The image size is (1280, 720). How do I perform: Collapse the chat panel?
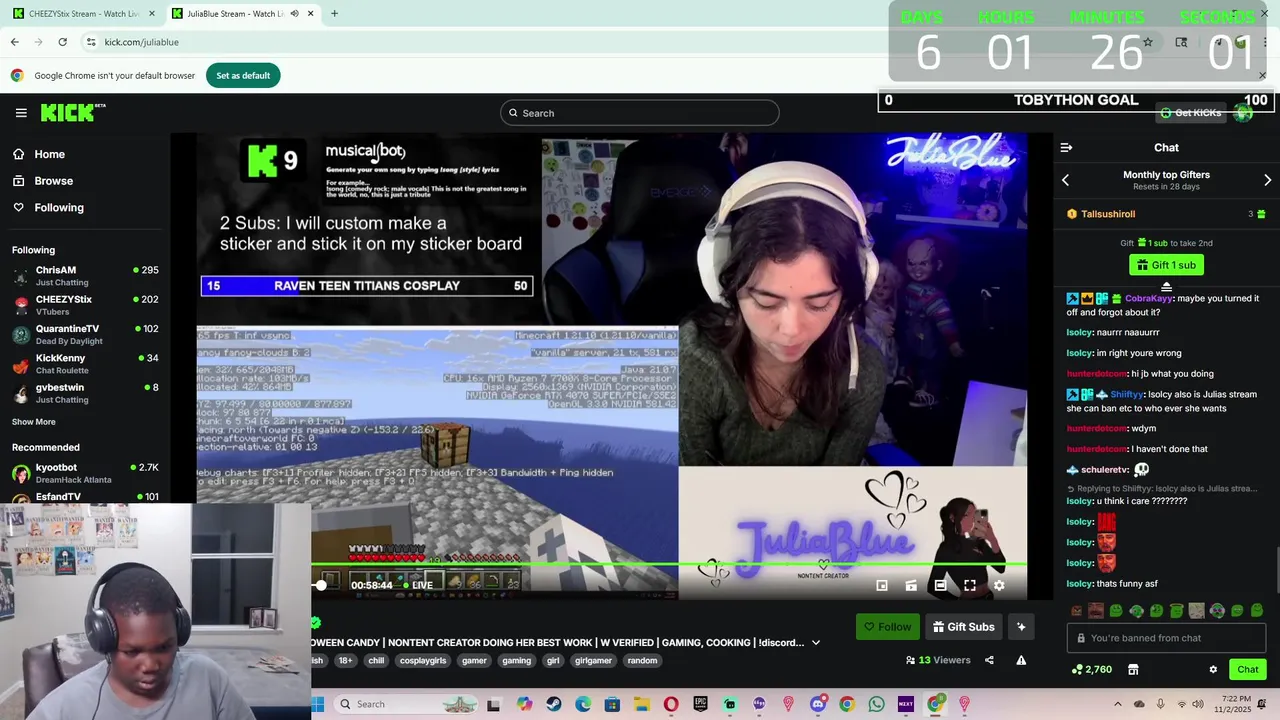pyautogui.click(x=1066, y=148)
